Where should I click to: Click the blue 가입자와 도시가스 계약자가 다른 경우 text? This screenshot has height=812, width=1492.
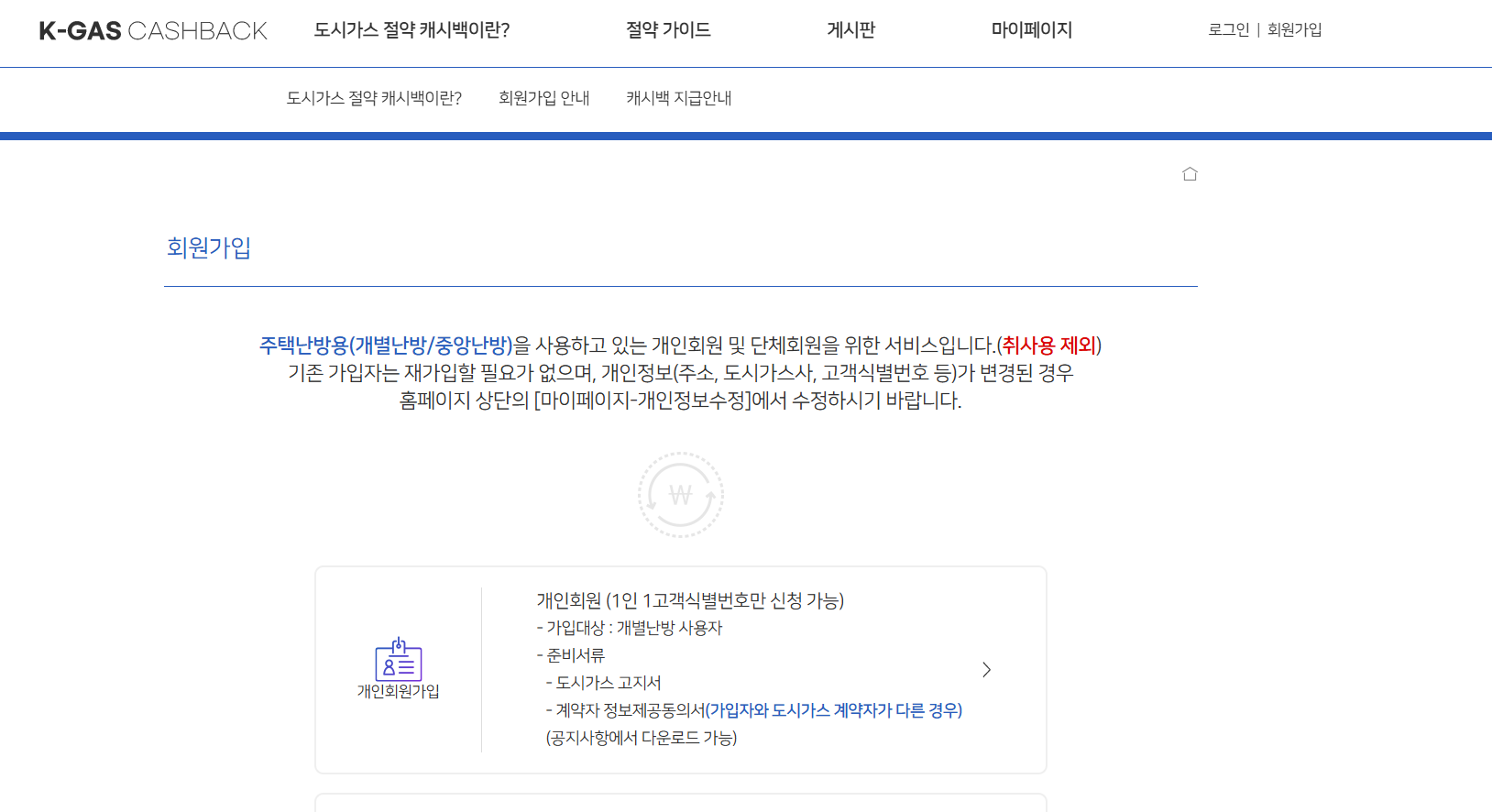[x=834, y=710]
